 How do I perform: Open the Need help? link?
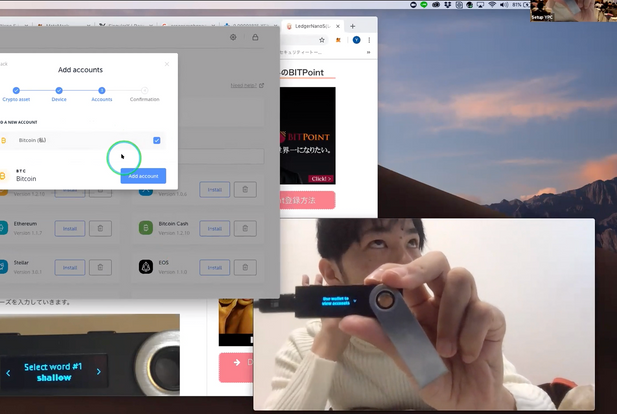(247, 85)
